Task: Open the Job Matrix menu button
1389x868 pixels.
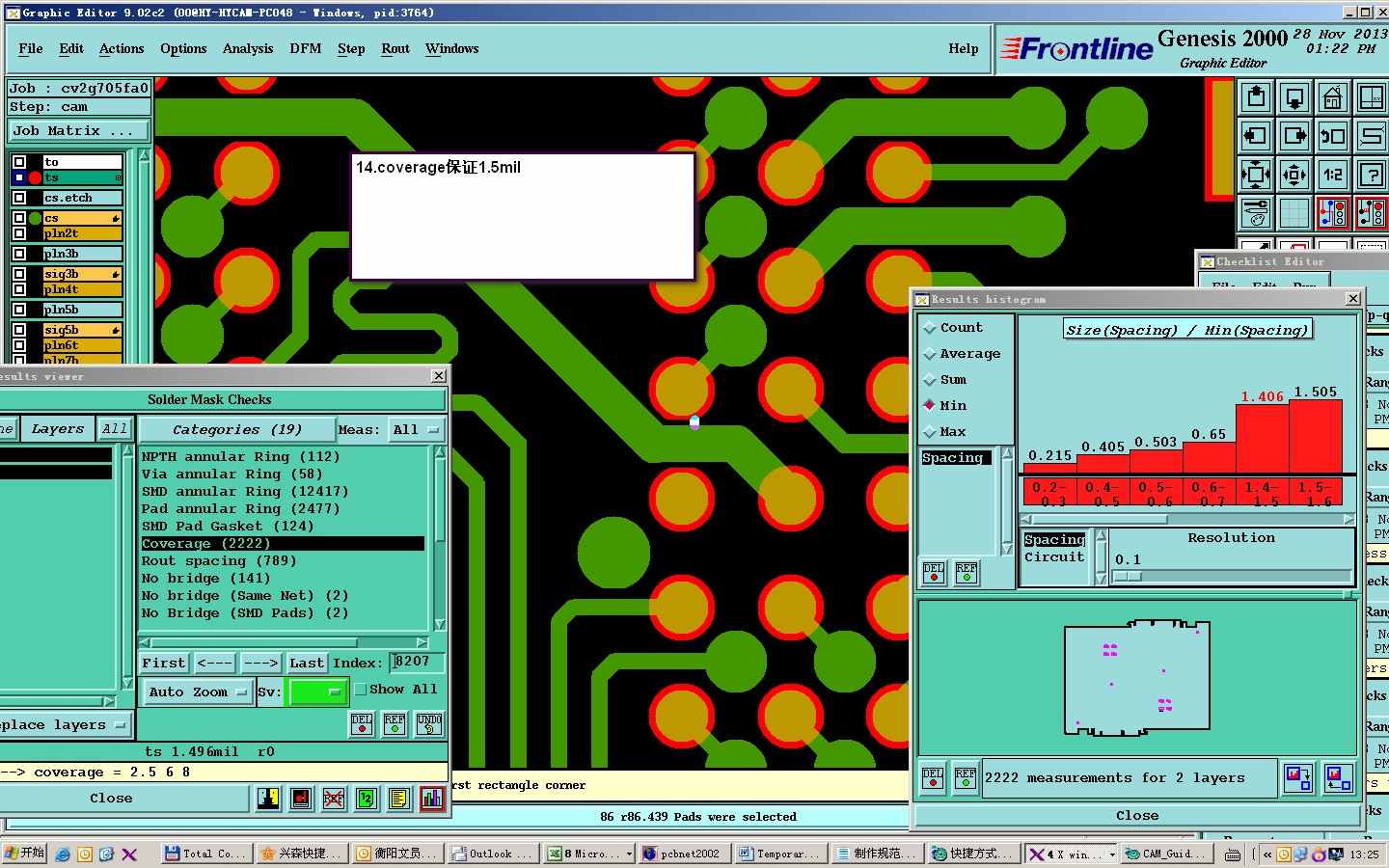Action: (79, 131)
